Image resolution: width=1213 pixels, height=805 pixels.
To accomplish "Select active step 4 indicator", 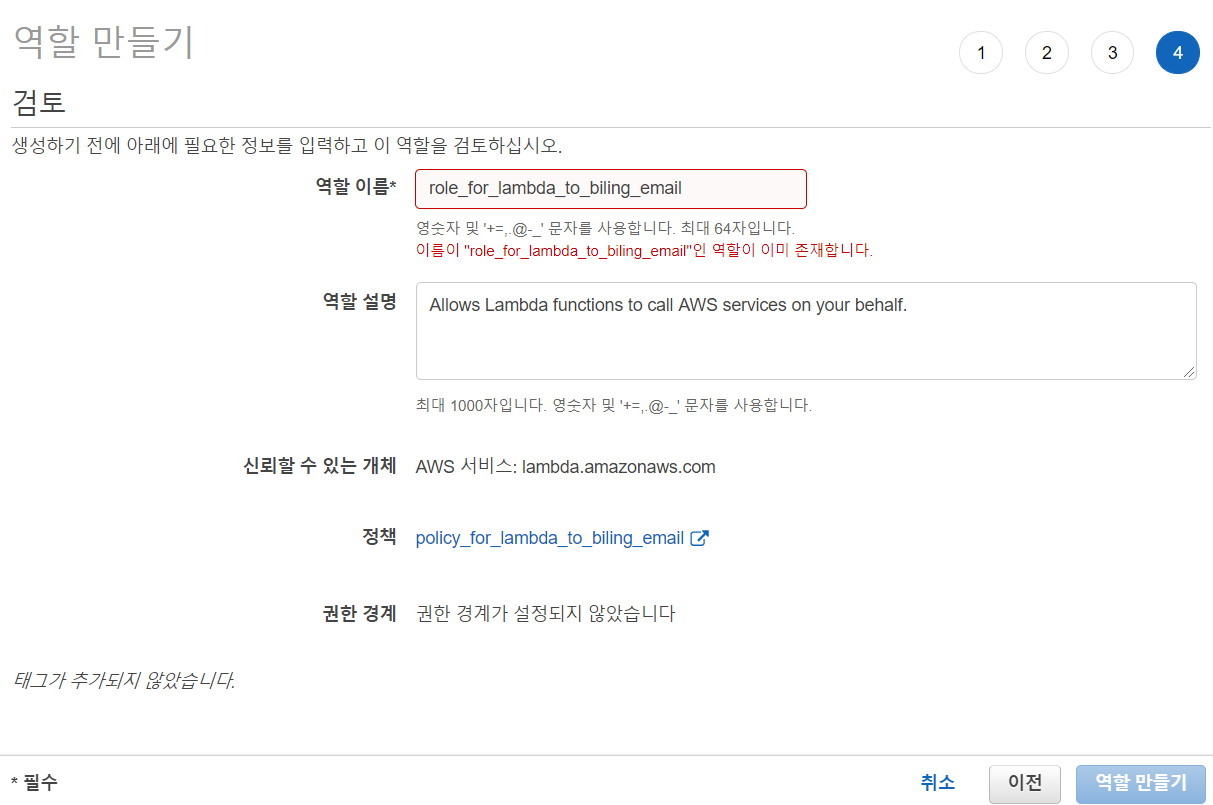I will pyautogui.click(x=1178, y=53).
